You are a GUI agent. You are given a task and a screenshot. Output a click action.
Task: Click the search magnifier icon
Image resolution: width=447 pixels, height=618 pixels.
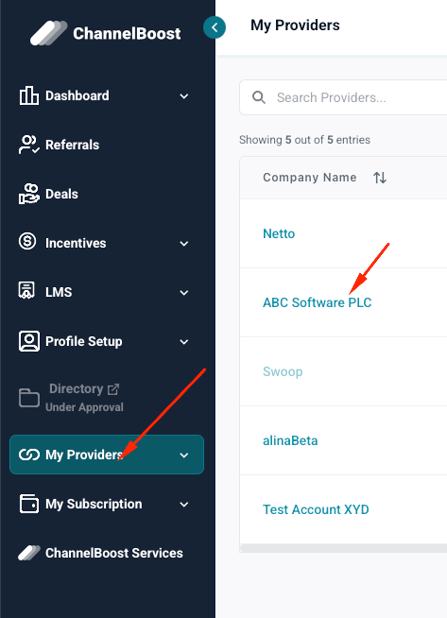coord(259,97)
